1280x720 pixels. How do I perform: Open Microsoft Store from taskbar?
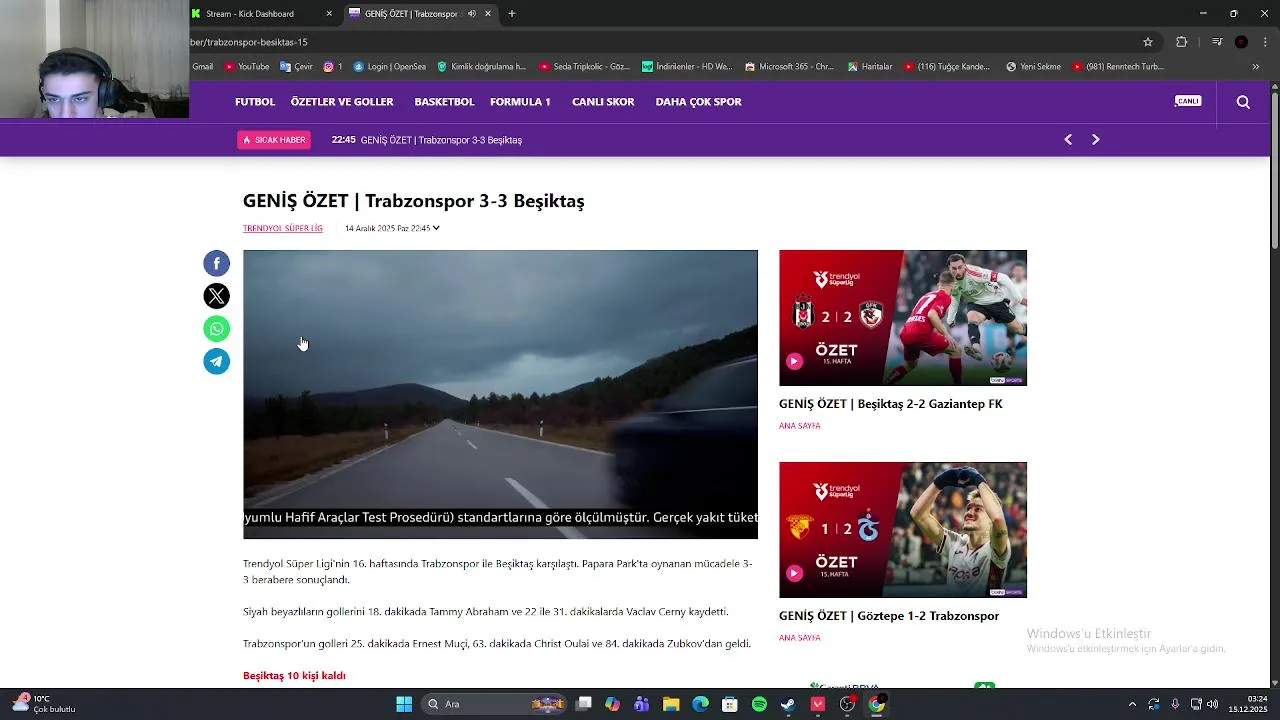point(730,704)
